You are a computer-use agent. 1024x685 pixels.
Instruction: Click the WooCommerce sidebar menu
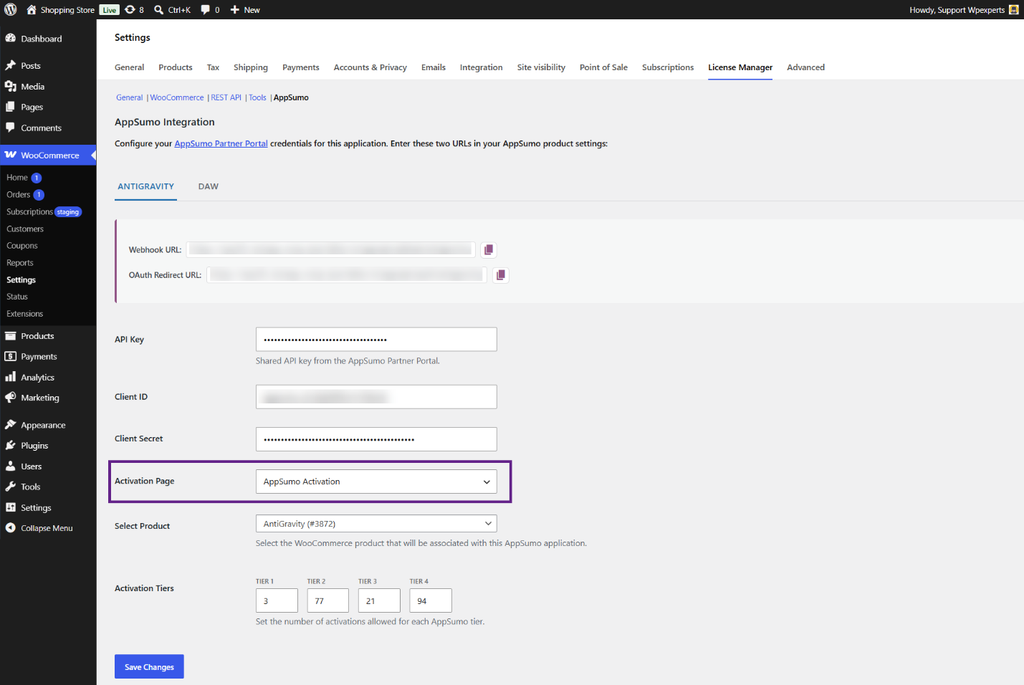click(x=48, y=155)
